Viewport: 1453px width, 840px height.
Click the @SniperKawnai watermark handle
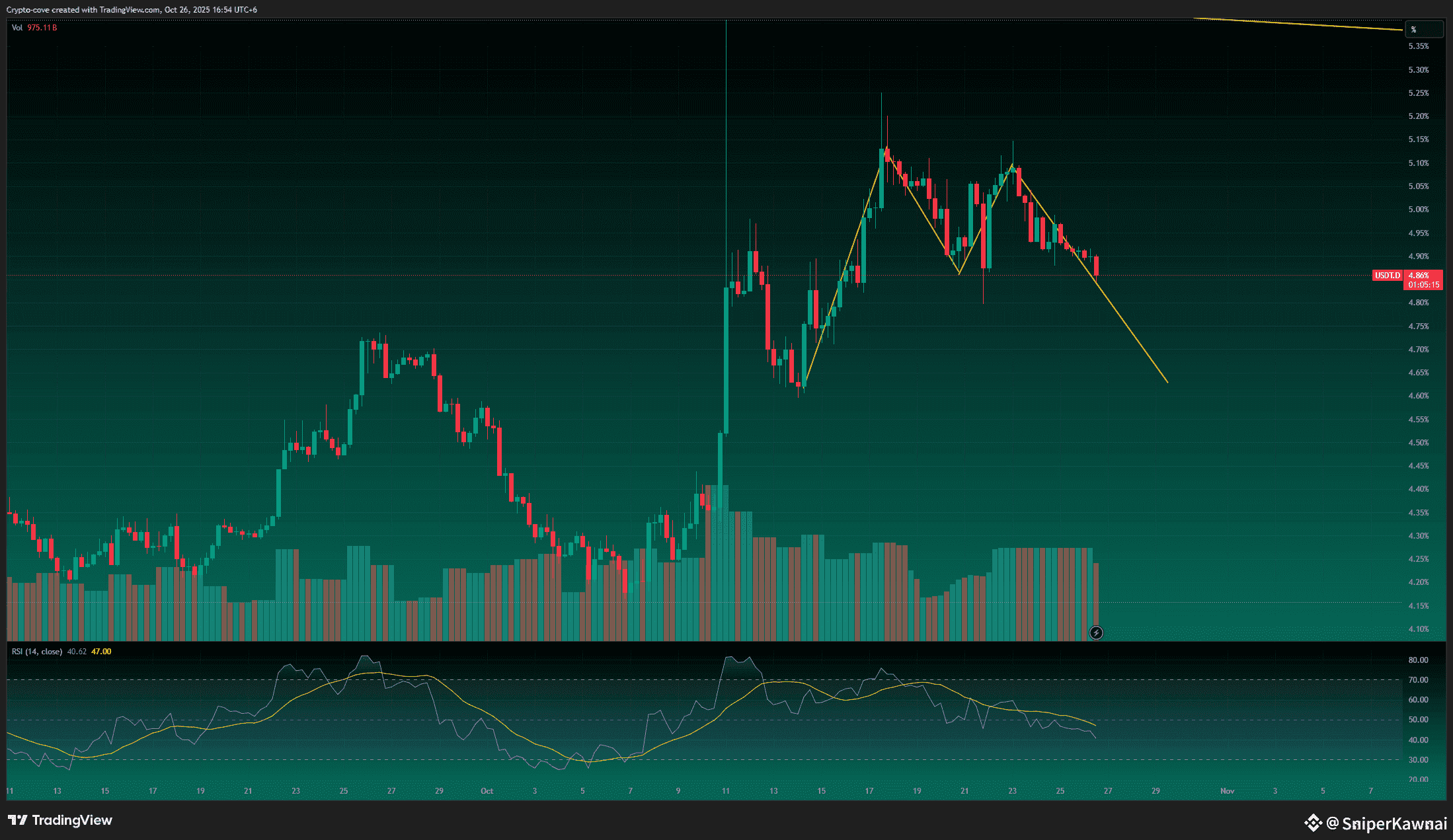(1386, 823)
